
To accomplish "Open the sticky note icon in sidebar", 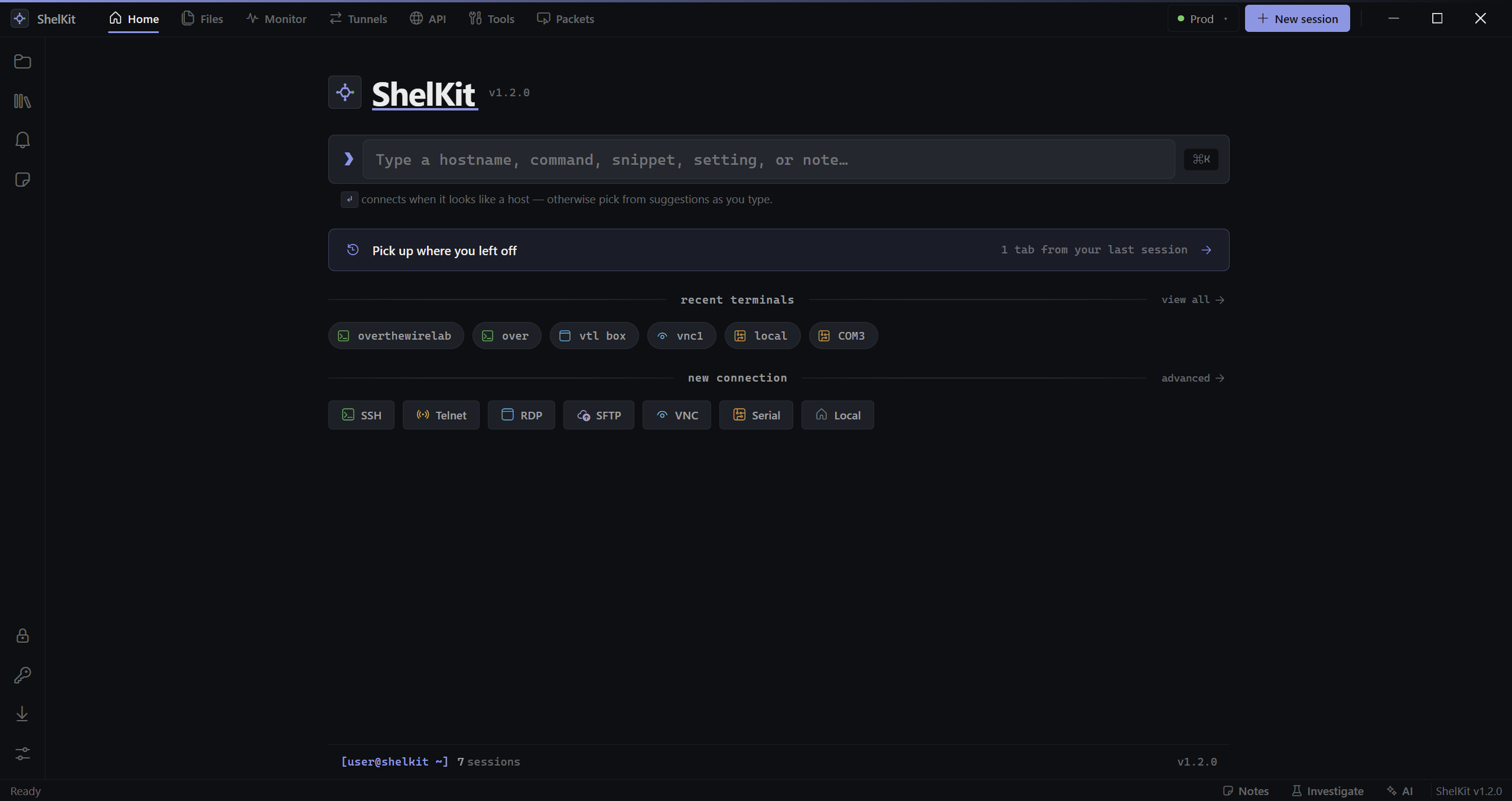I will click(x=22, y=180).
